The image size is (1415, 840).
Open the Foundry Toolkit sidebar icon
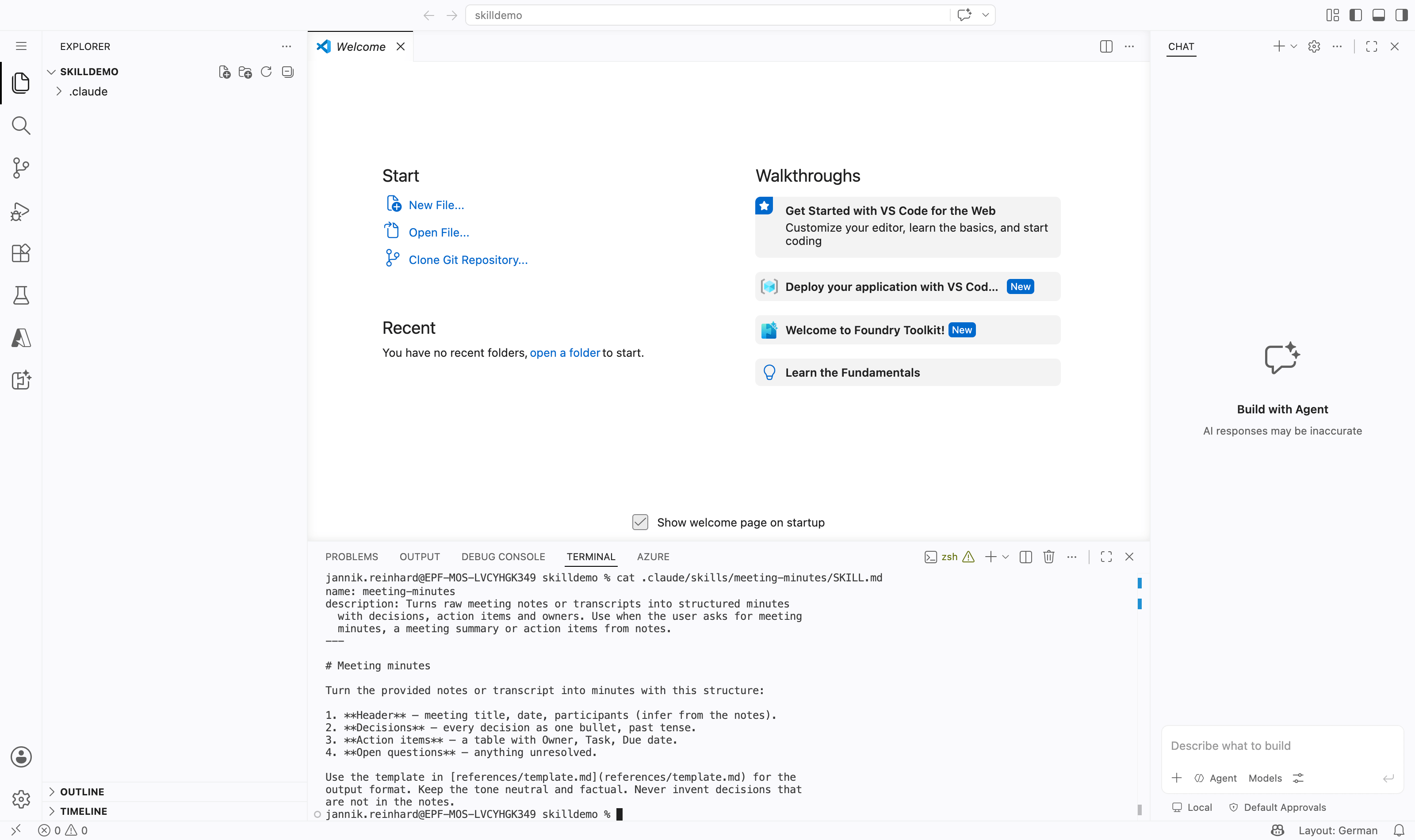click(21, 380)
